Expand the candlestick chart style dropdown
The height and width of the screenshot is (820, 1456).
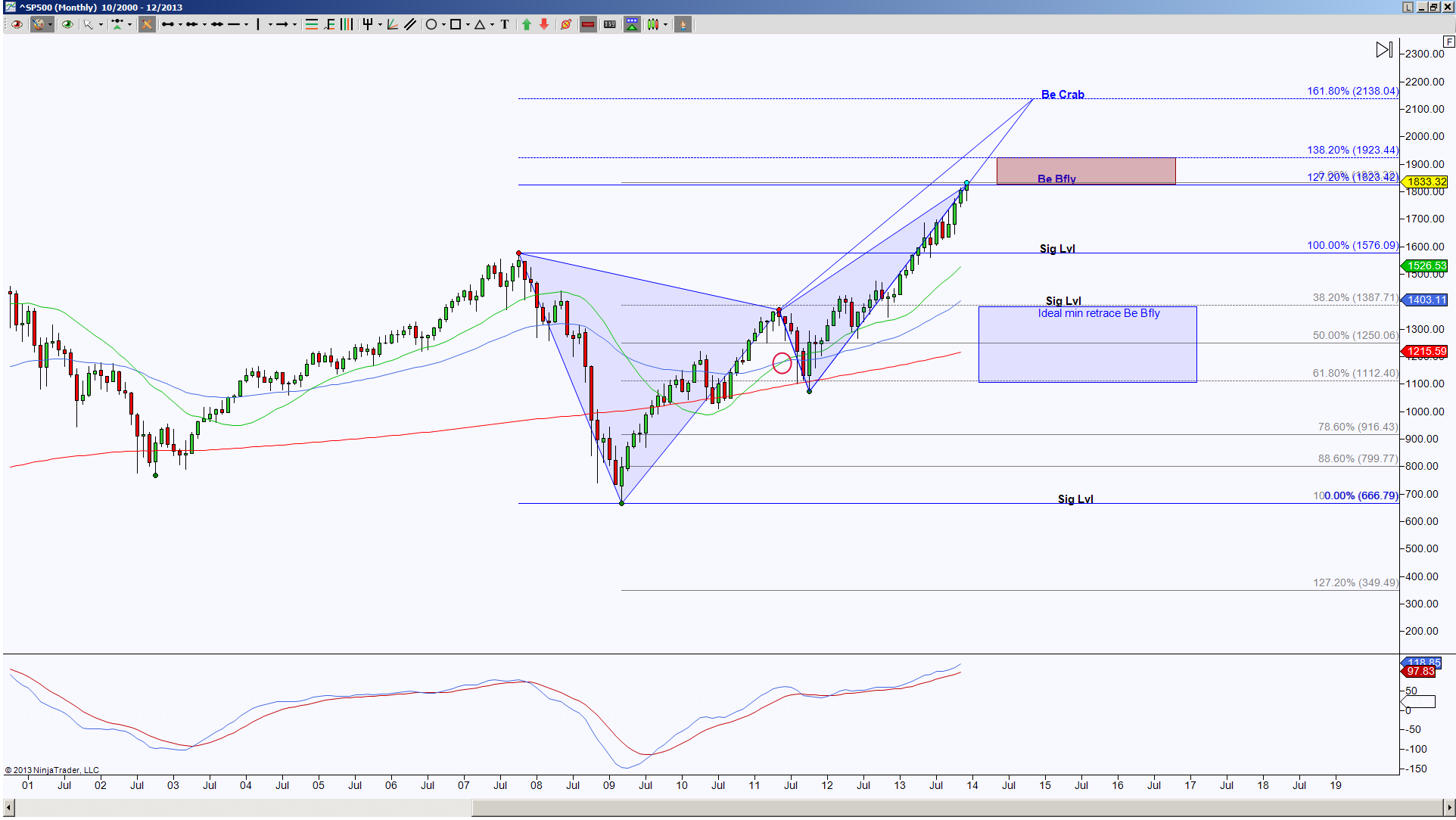tap(666, 24)
